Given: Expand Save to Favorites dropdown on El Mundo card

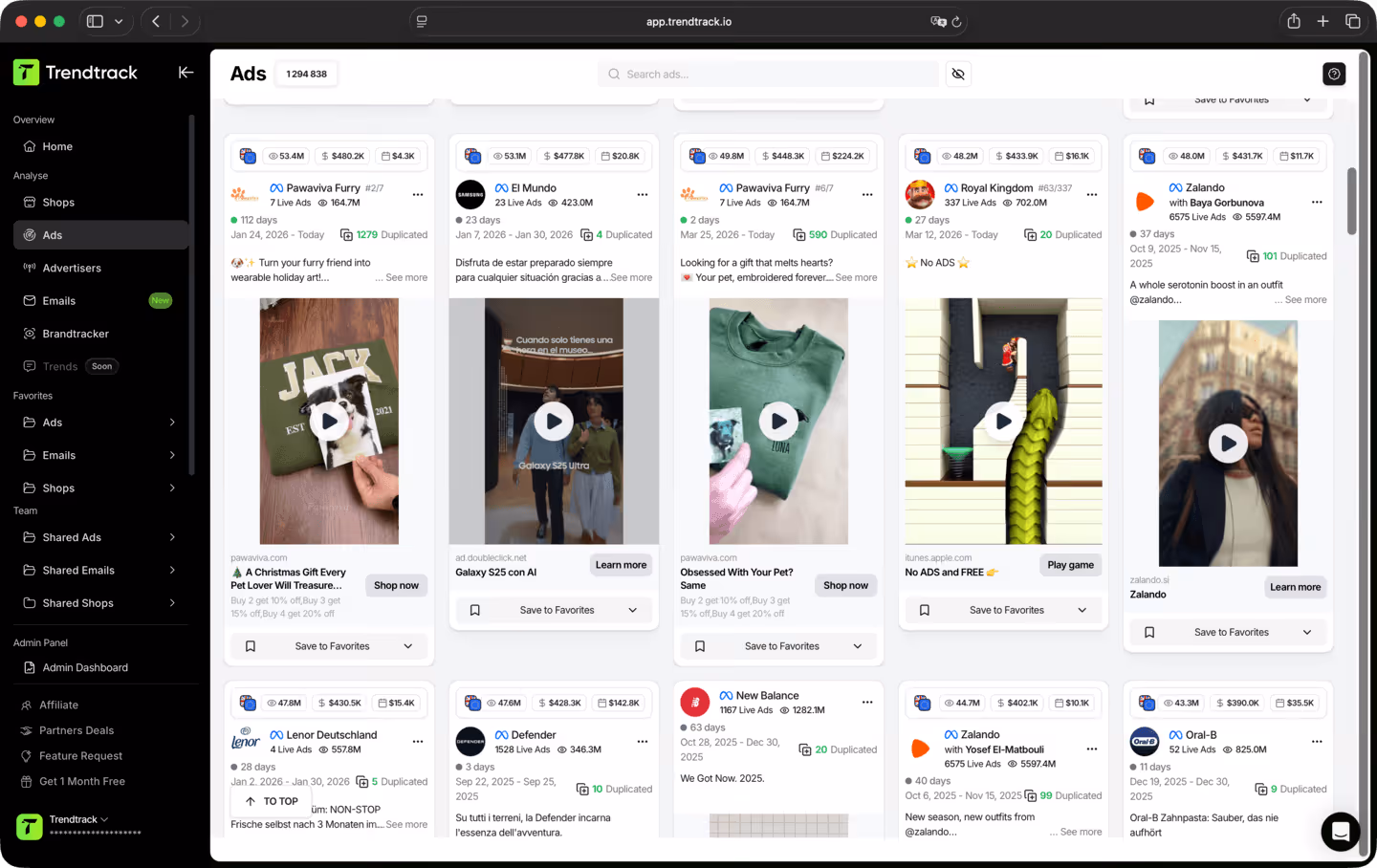Looking at the screenshot, I should tap(633, 610).
